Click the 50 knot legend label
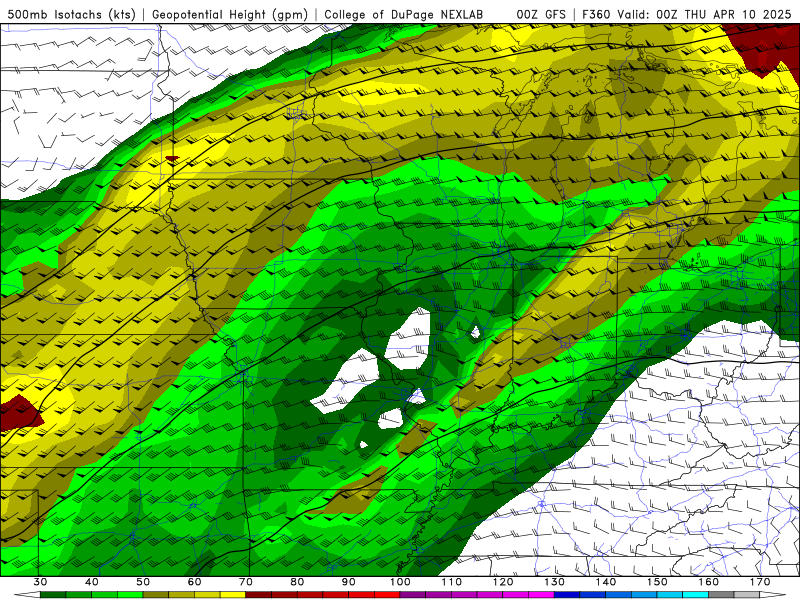This screenshot has width=800, height=600. [143, 582]
